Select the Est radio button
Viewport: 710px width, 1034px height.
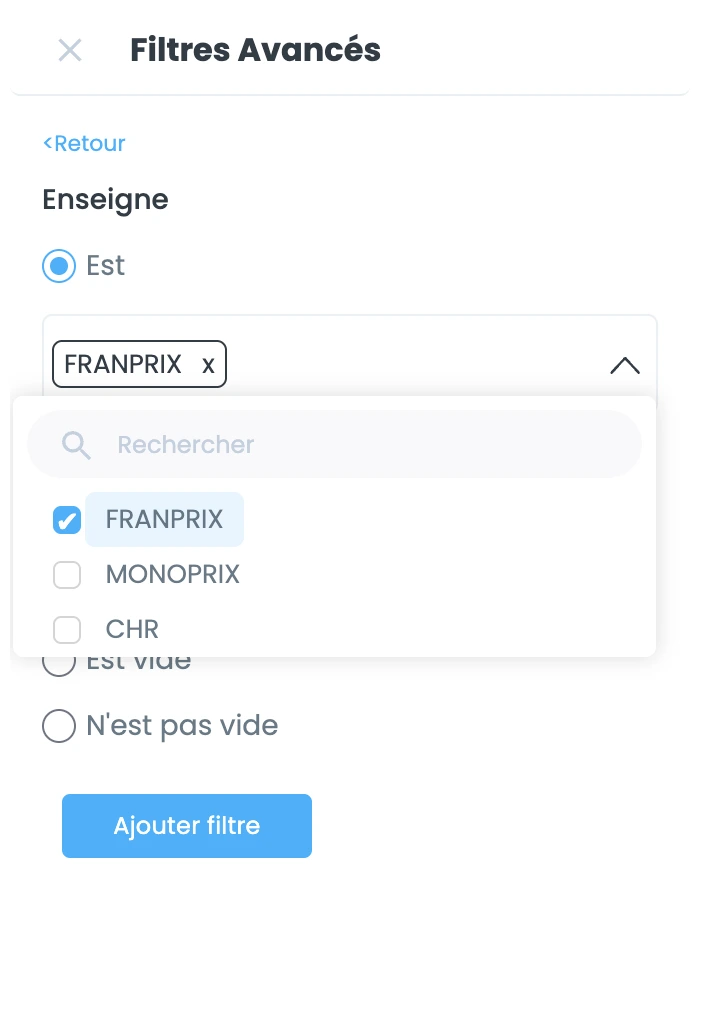[x=59, y=266]
